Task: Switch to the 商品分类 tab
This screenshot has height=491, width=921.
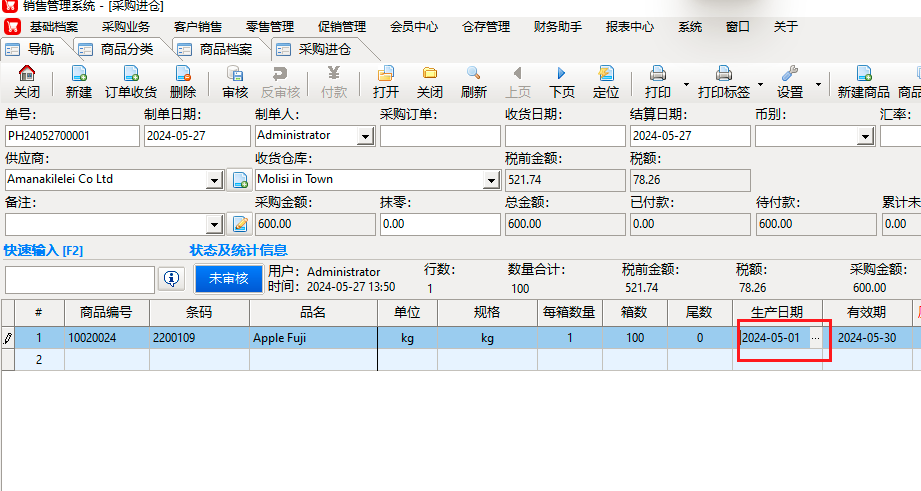Action: (122, 49)
